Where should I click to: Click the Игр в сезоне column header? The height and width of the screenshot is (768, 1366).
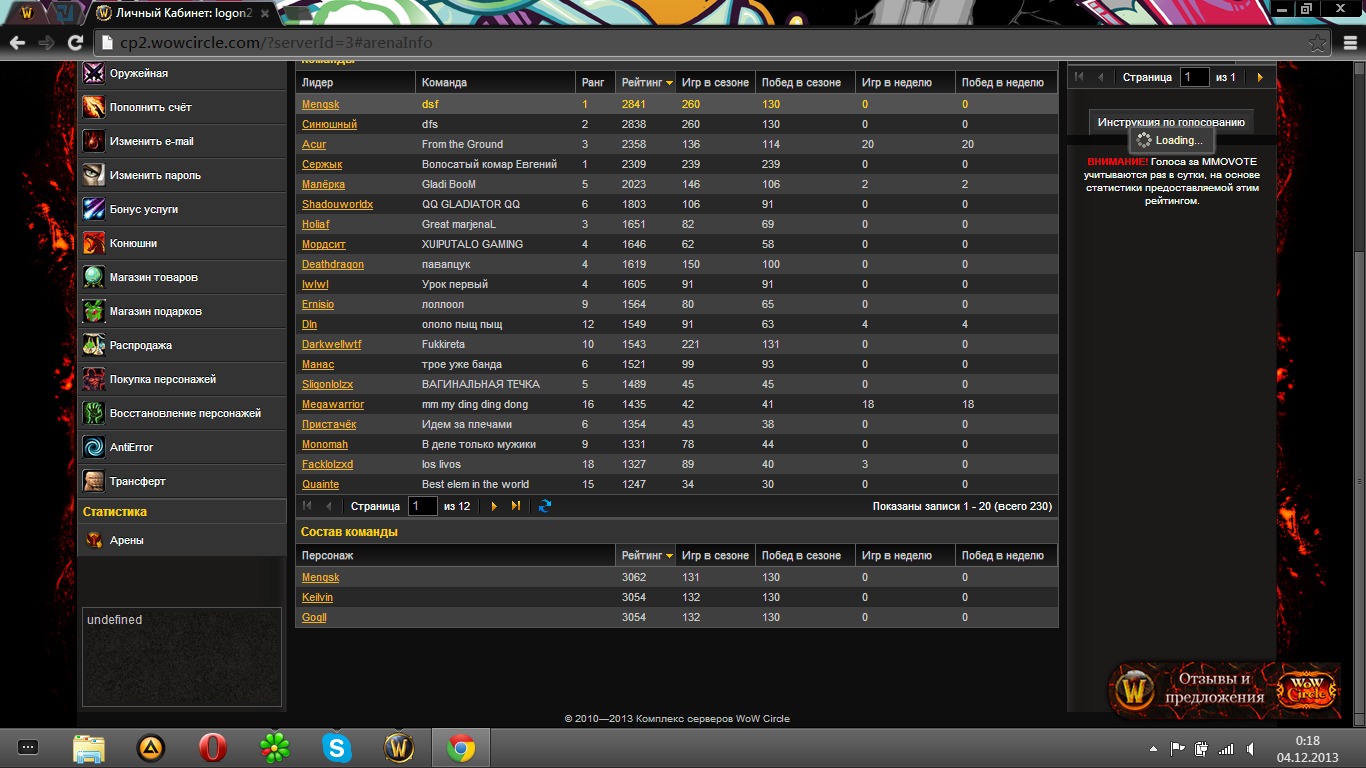coord(714,82)
